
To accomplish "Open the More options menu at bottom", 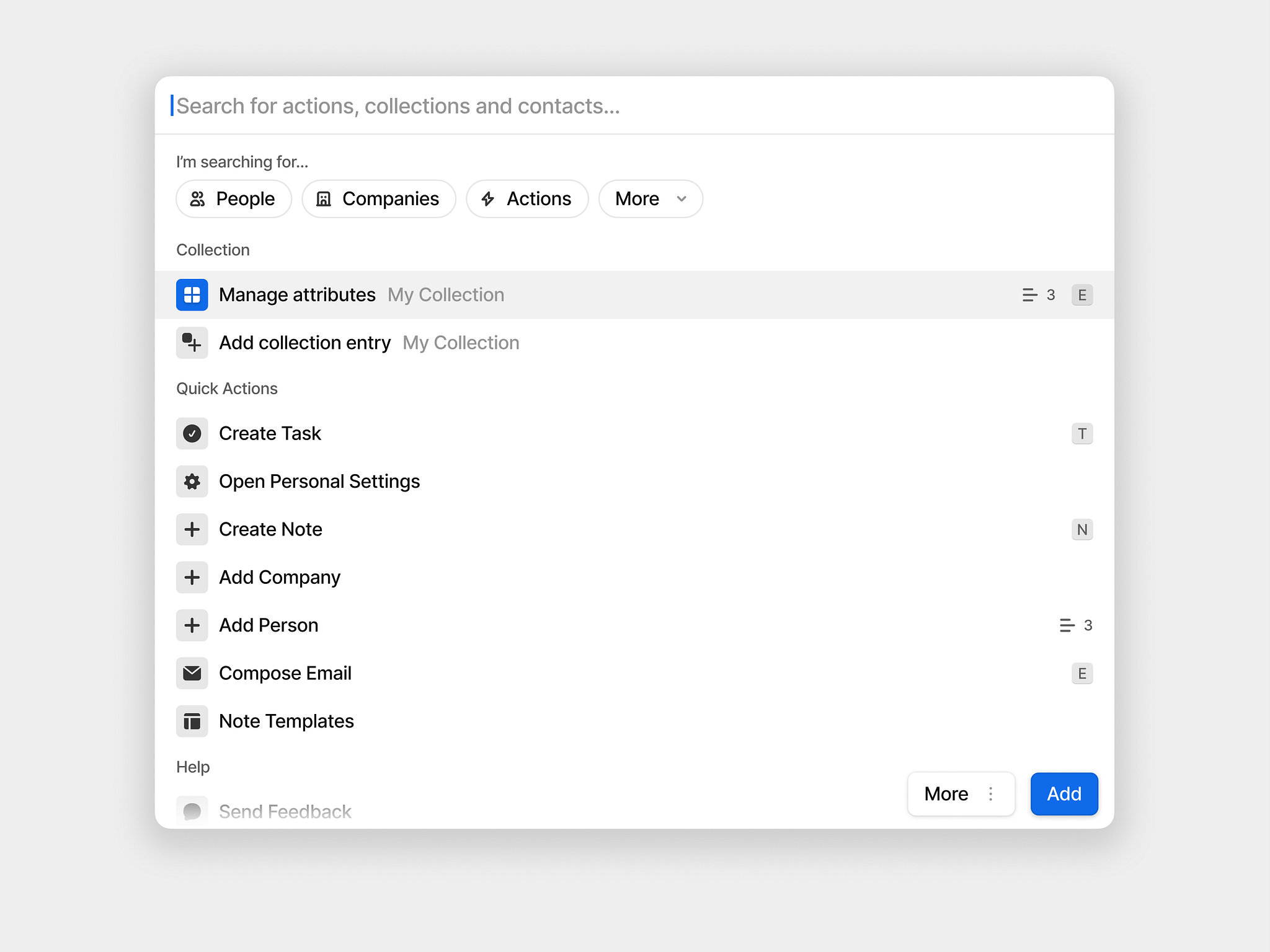I will point(946,794).
